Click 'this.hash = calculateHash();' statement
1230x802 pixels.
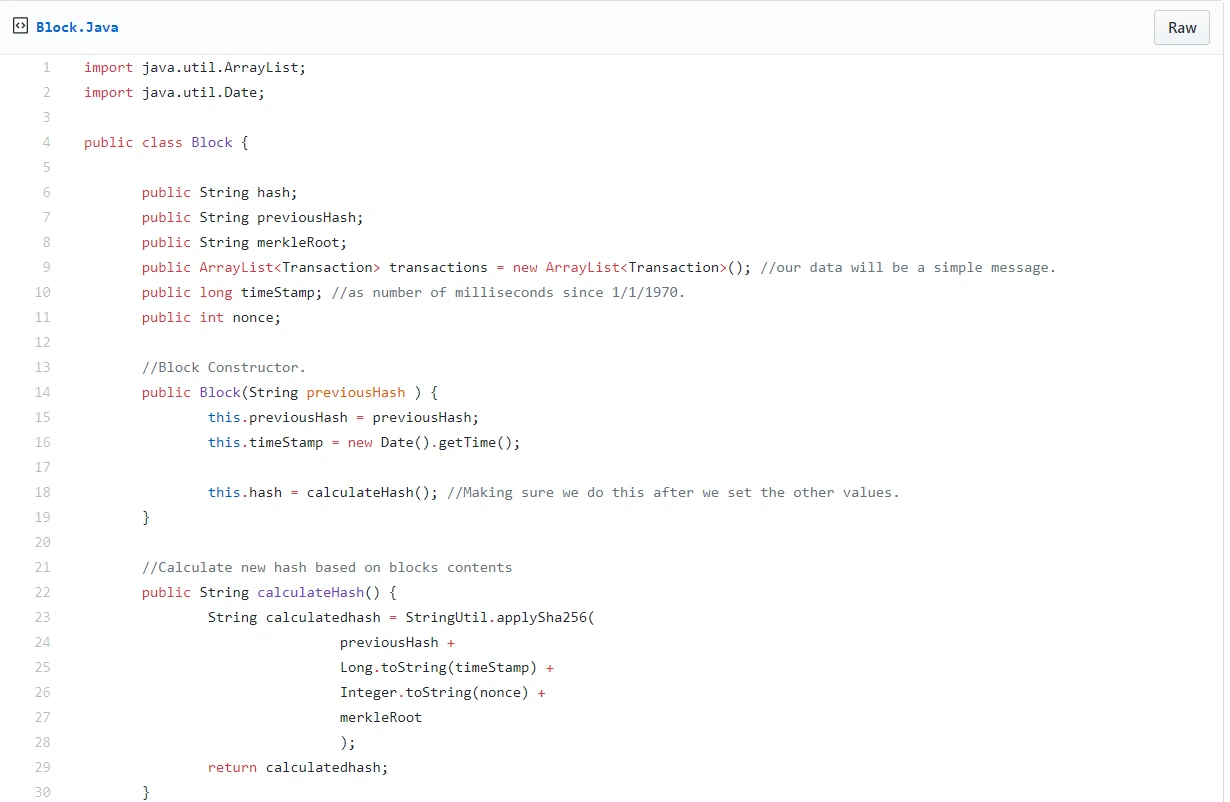323,493
